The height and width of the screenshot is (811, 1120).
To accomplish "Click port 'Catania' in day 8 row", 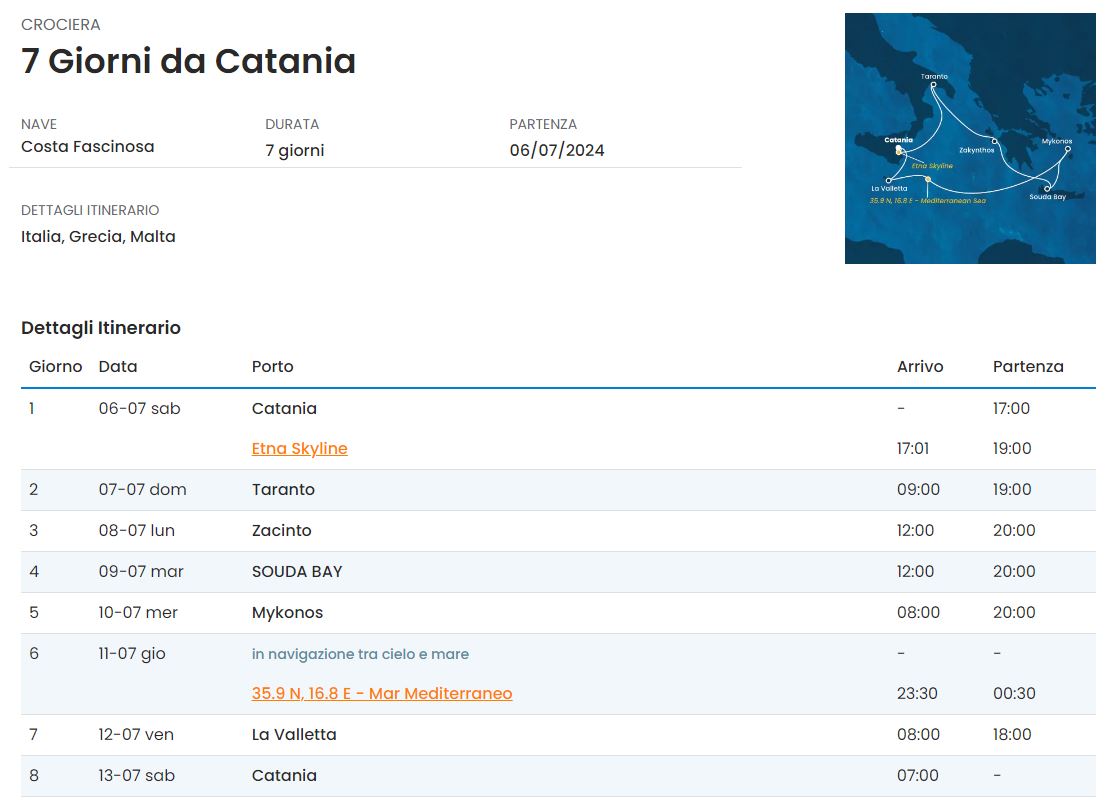I will 284,776.
